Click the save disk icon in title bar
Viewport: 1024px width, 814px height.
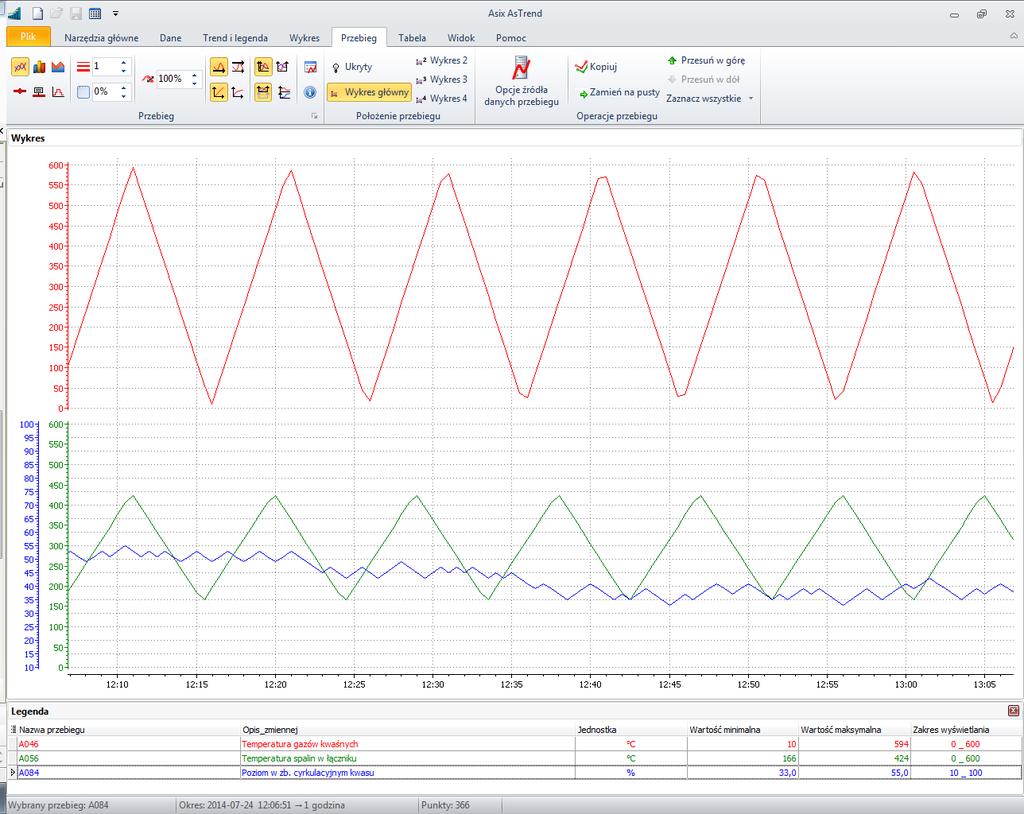(76, 13)
